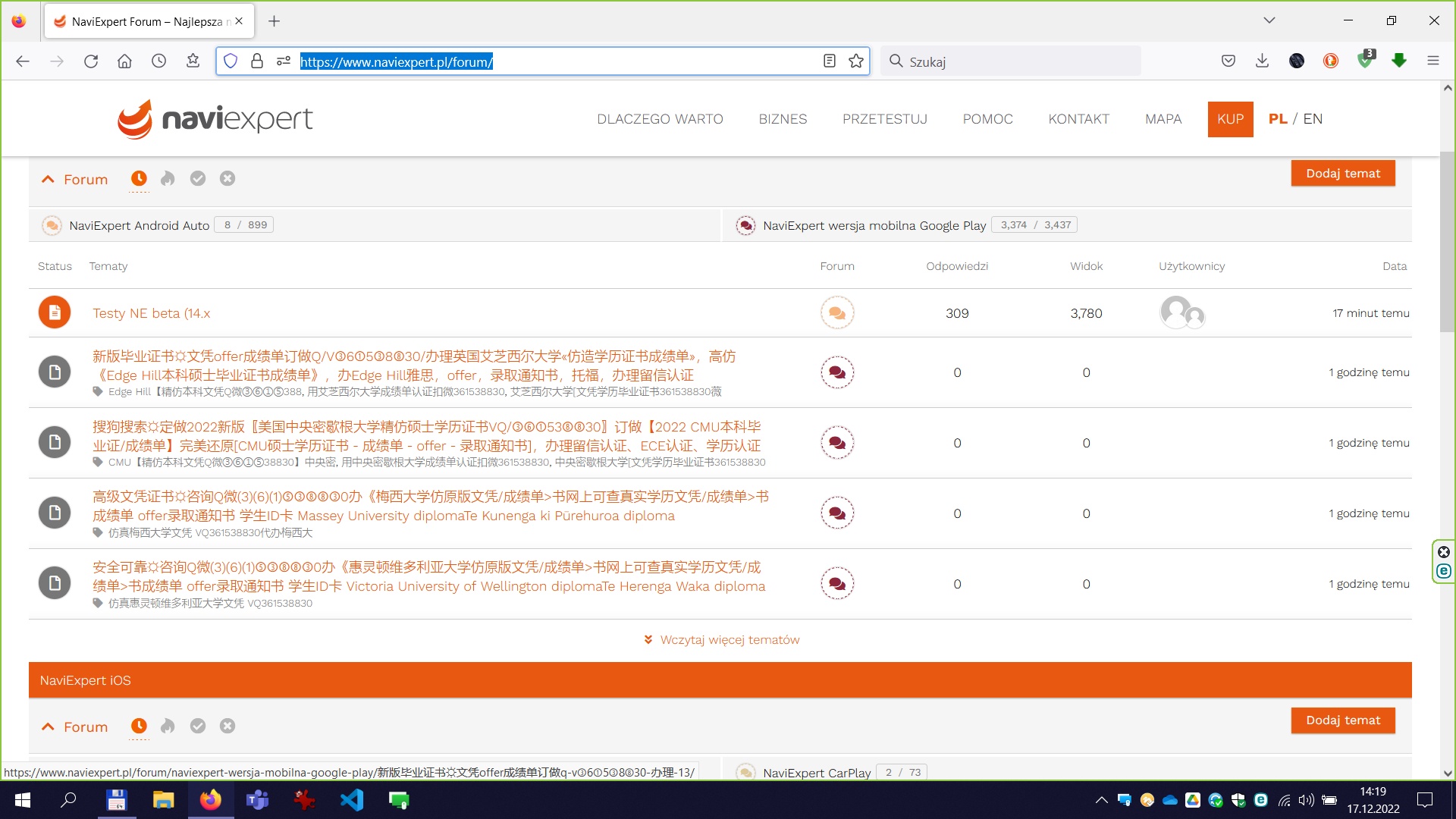Bookmark this page with the star icon
Viewport: 1456px width, 819px height.
[856, 61]
